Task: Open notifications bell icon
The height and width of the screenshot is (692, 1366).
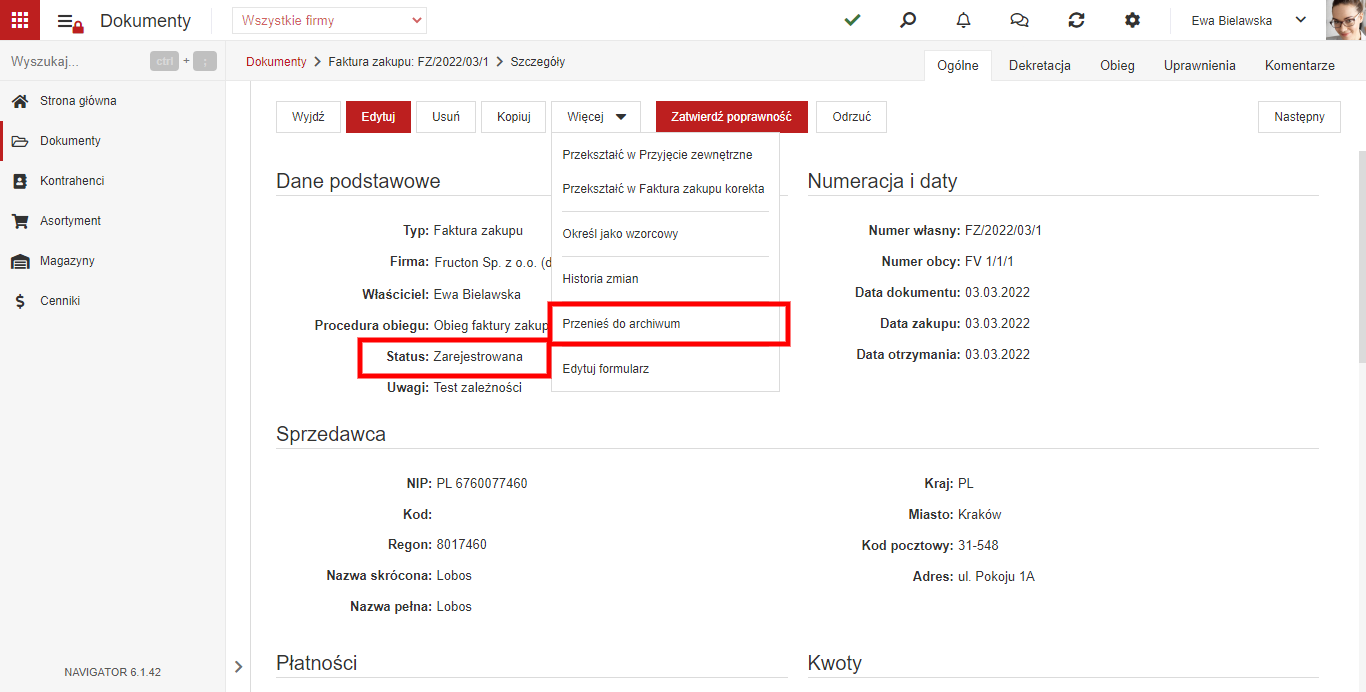Action: 964,20
